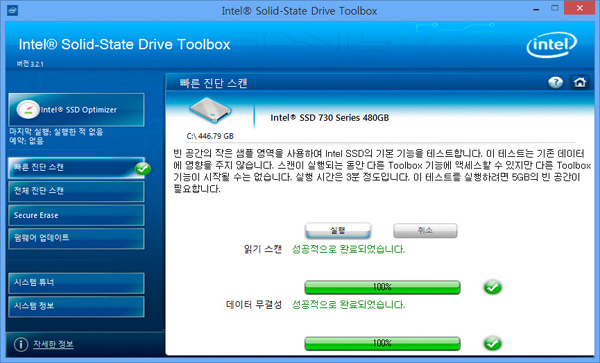The image size is (600, 363).
Task: Open 시스템 정보 section
Action: tap(77, 306)
